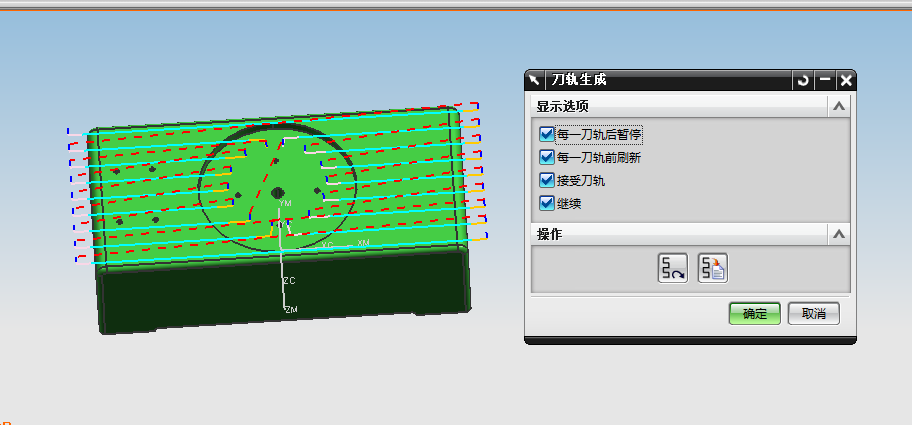Cancel with the 取消 button
912x425 pixels.
click(814, 314)
